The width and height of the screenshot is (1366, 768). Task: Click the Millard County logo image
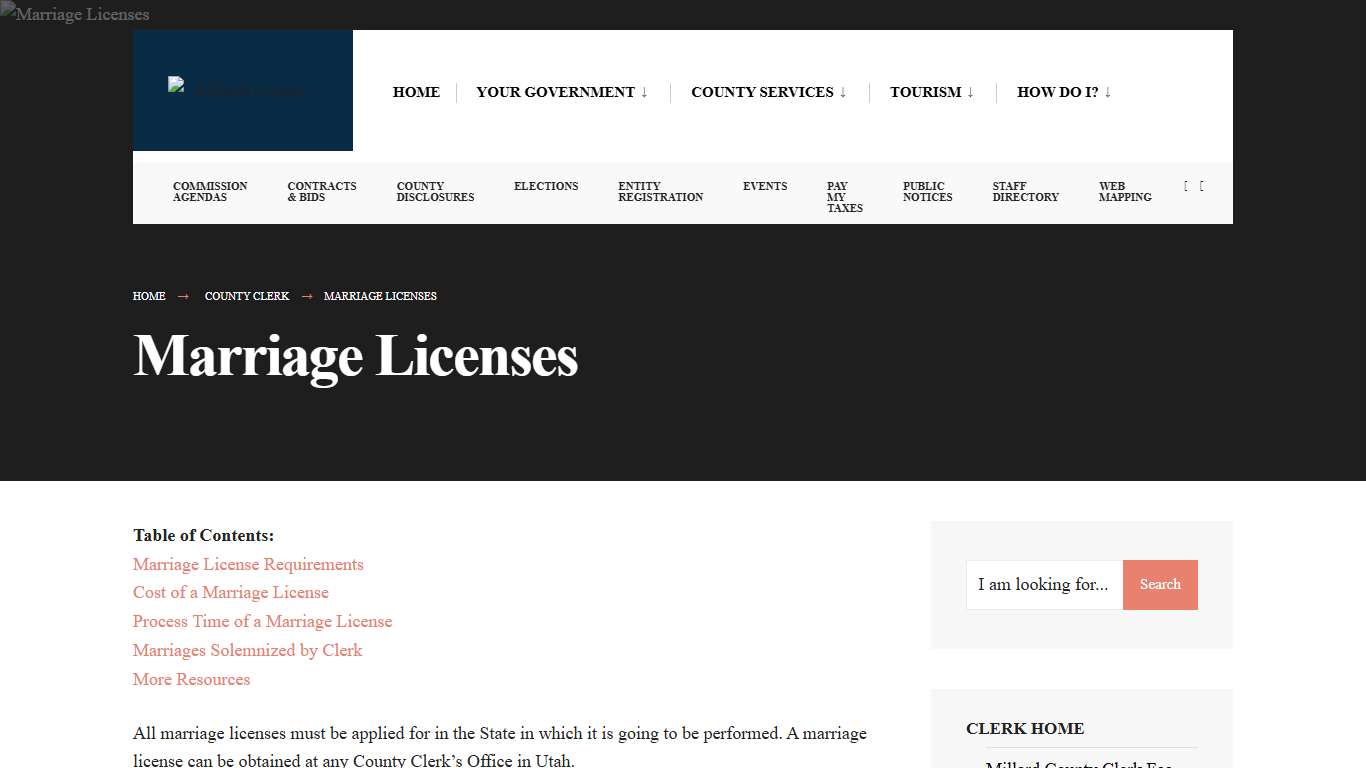pyautogui.click(x=242, y=90)
